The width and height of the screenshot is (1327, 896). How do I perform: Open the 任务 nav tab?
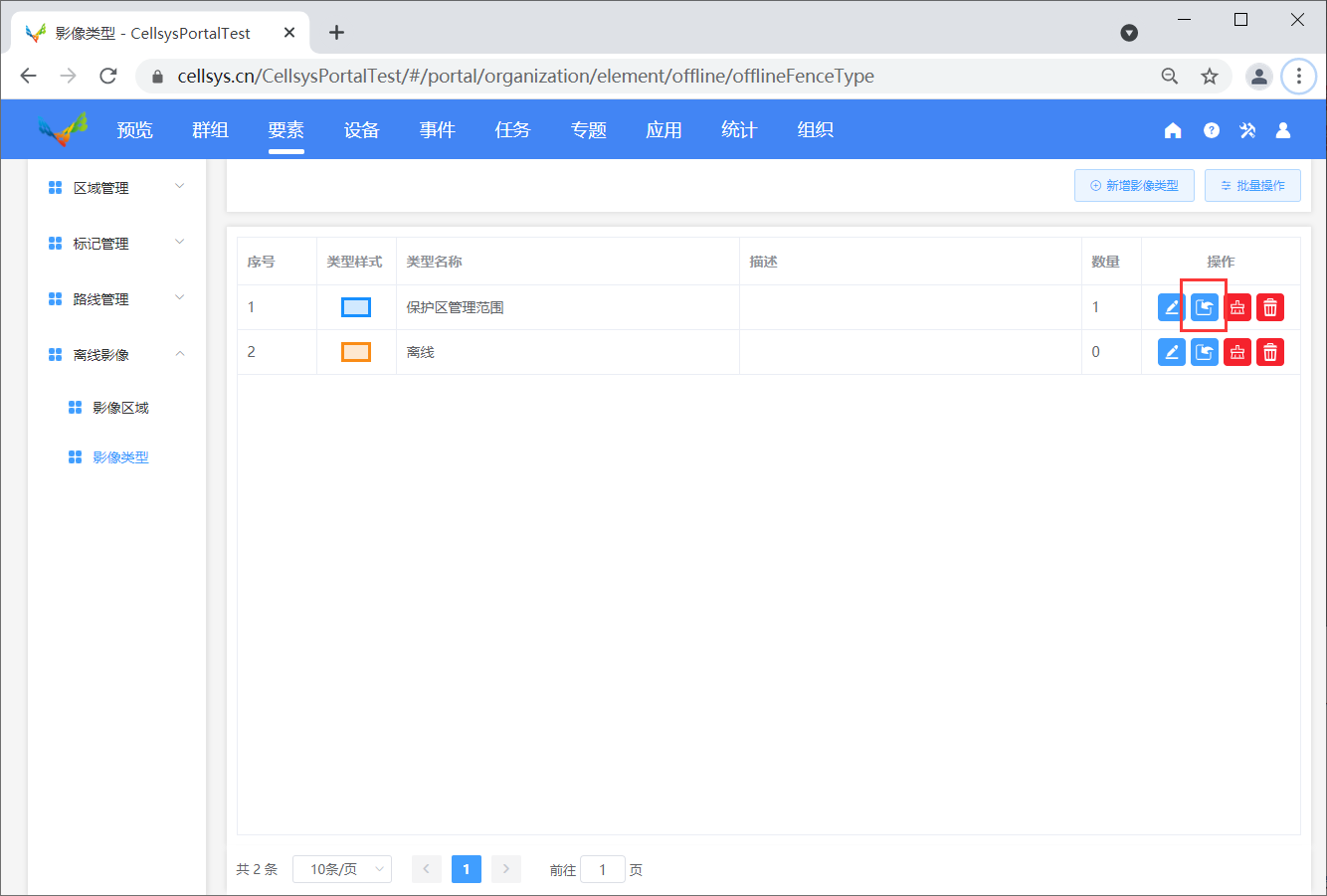[512, 130]
